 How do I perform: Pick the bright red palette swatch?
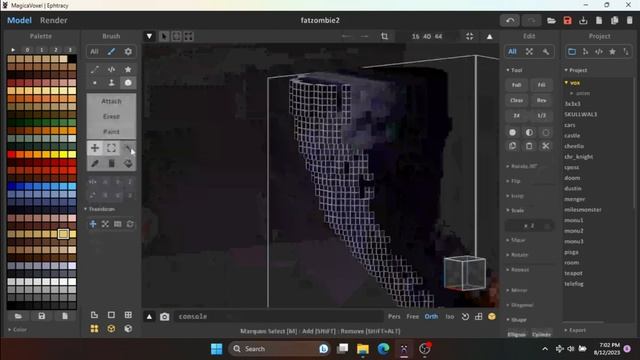click(11, 154)
